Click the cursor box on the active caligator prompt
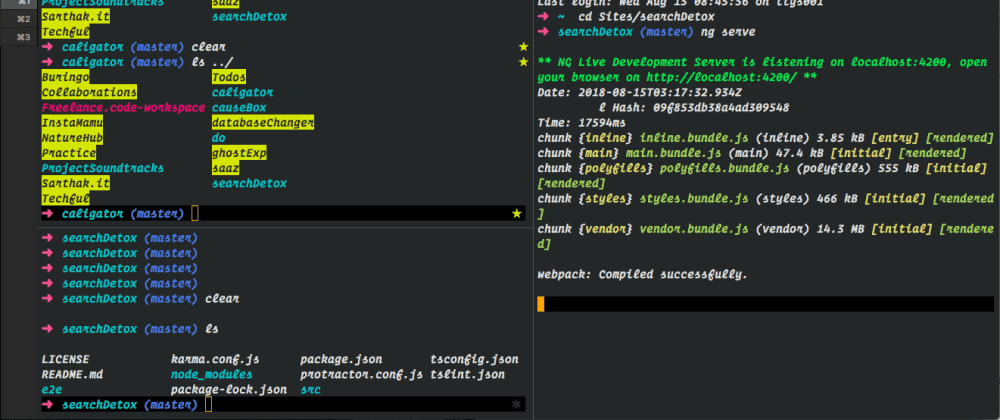The height and width of the screenshot is (420, 1000). (195, 214)
